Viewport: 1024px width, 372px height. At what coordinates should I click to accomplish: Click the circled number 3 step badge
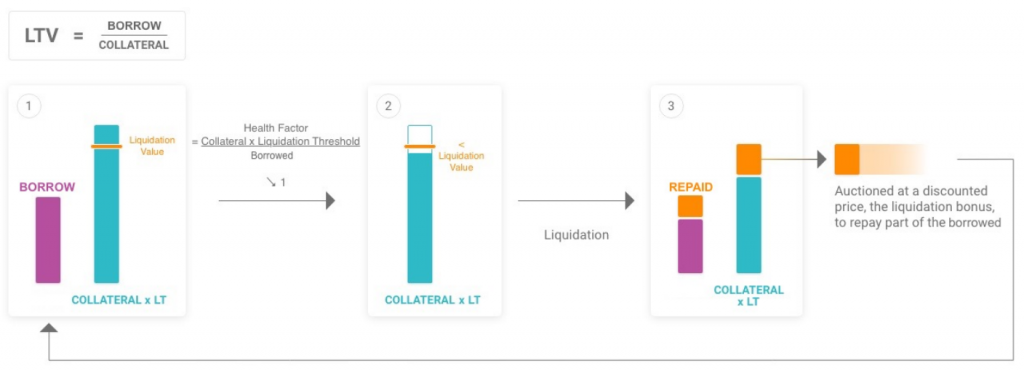671,107
